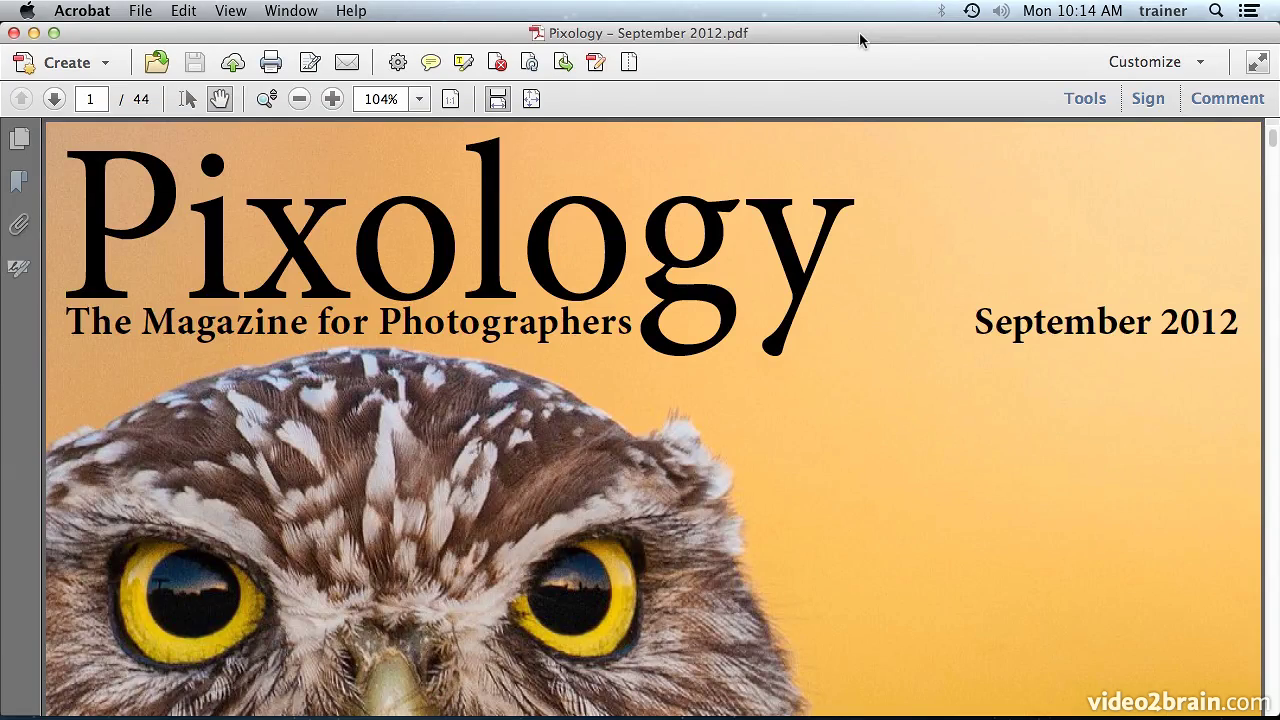Click the Spotlight search icon
This screenshot has width=1280, height=720.
click(x=1216, y=11)
